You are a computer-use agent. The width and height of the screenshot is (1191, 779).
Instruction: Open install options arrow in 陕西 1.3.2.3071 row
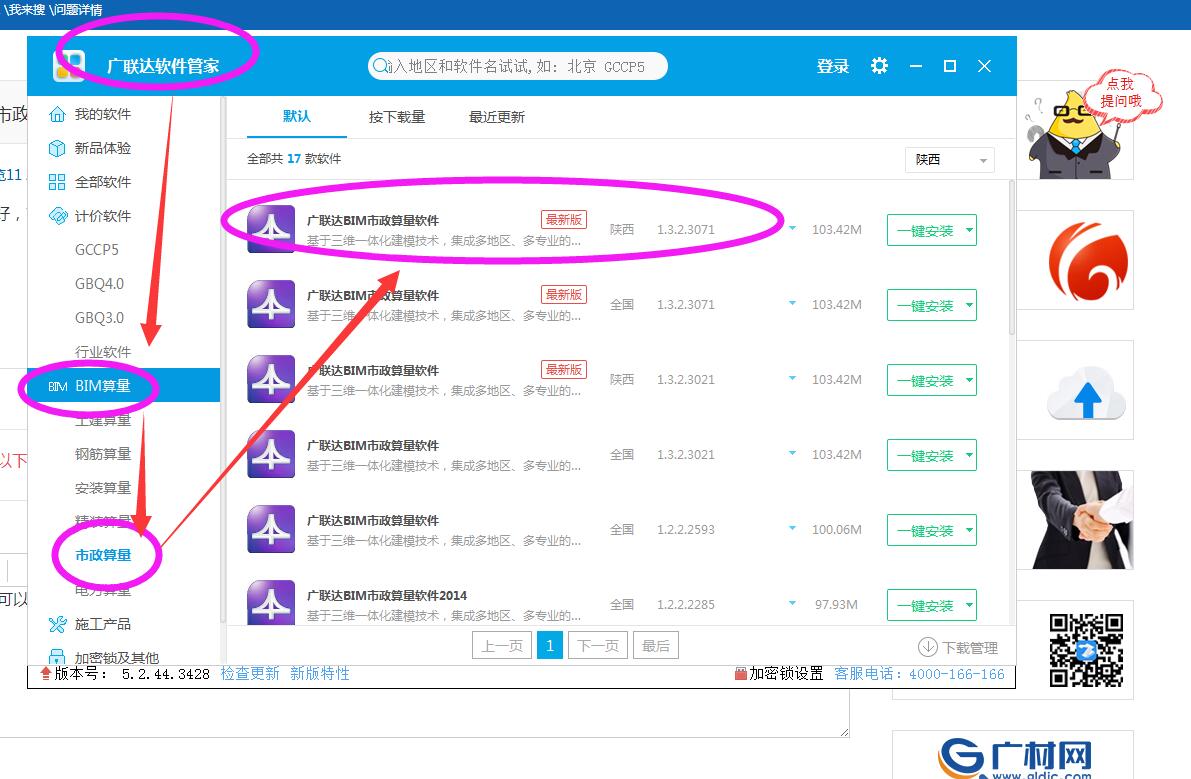coord(969,230)
